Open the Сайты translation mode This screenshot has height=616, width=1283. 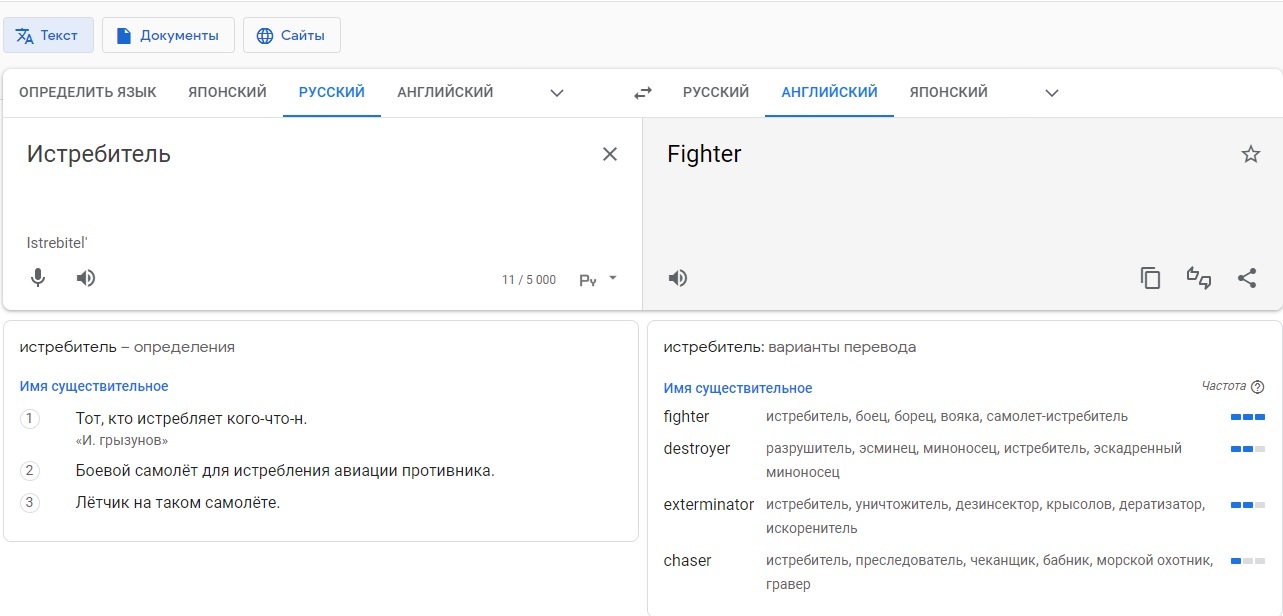[291, 35]
